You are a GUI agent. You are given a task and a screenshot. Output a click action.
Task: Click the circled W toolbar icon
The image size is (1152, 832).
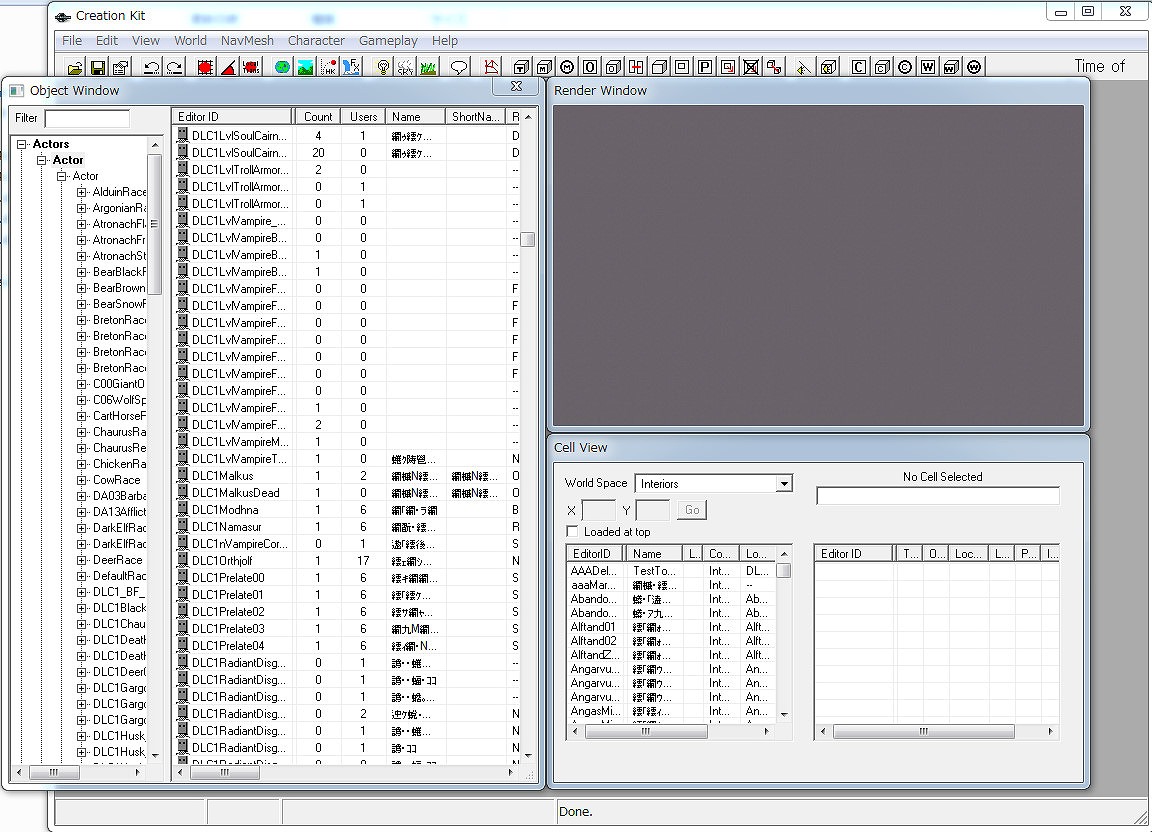coord(974,68)
